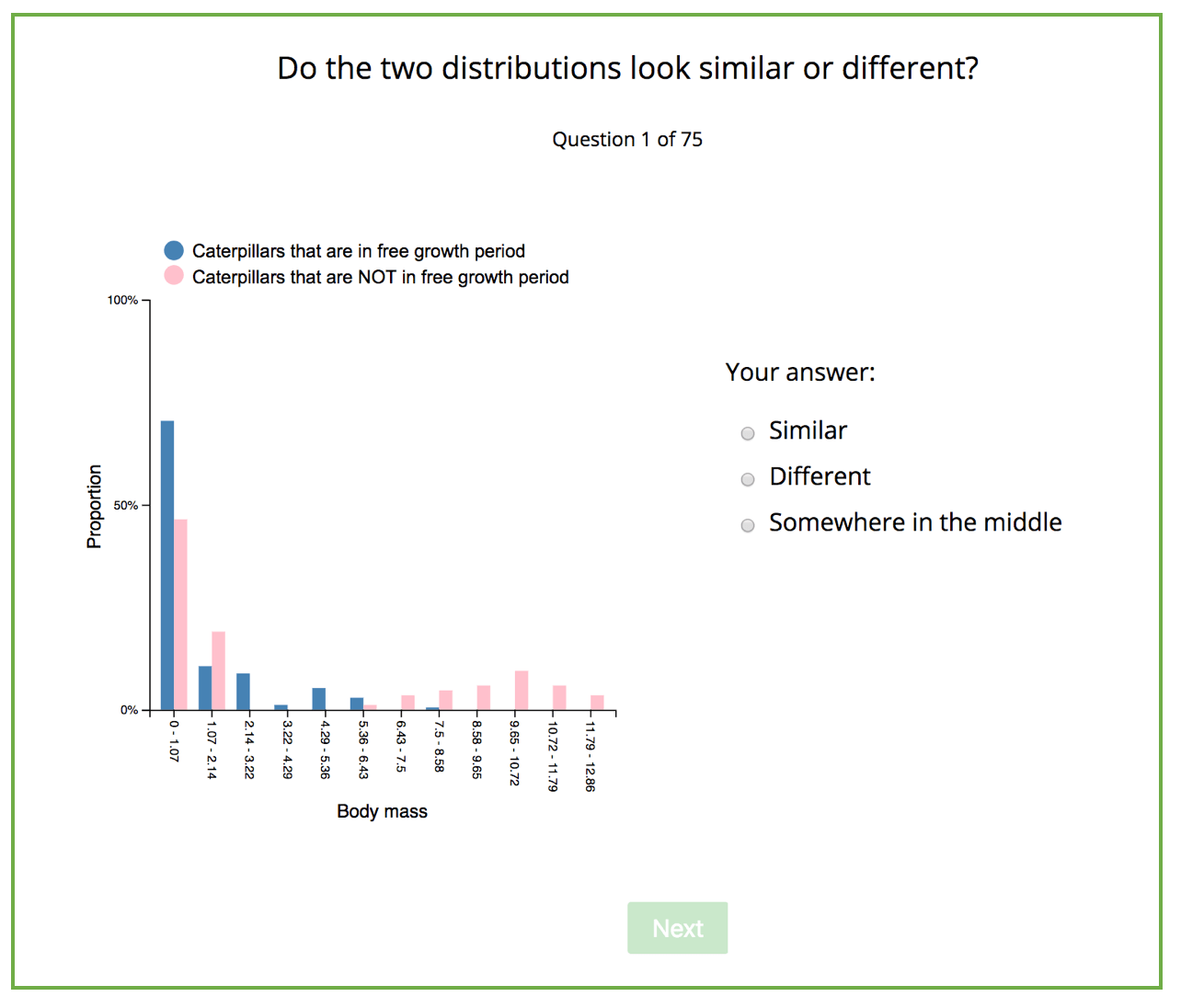Click the pink bar at 0 - 1.07
1181x1008 pixels.
tap(180, 614)
